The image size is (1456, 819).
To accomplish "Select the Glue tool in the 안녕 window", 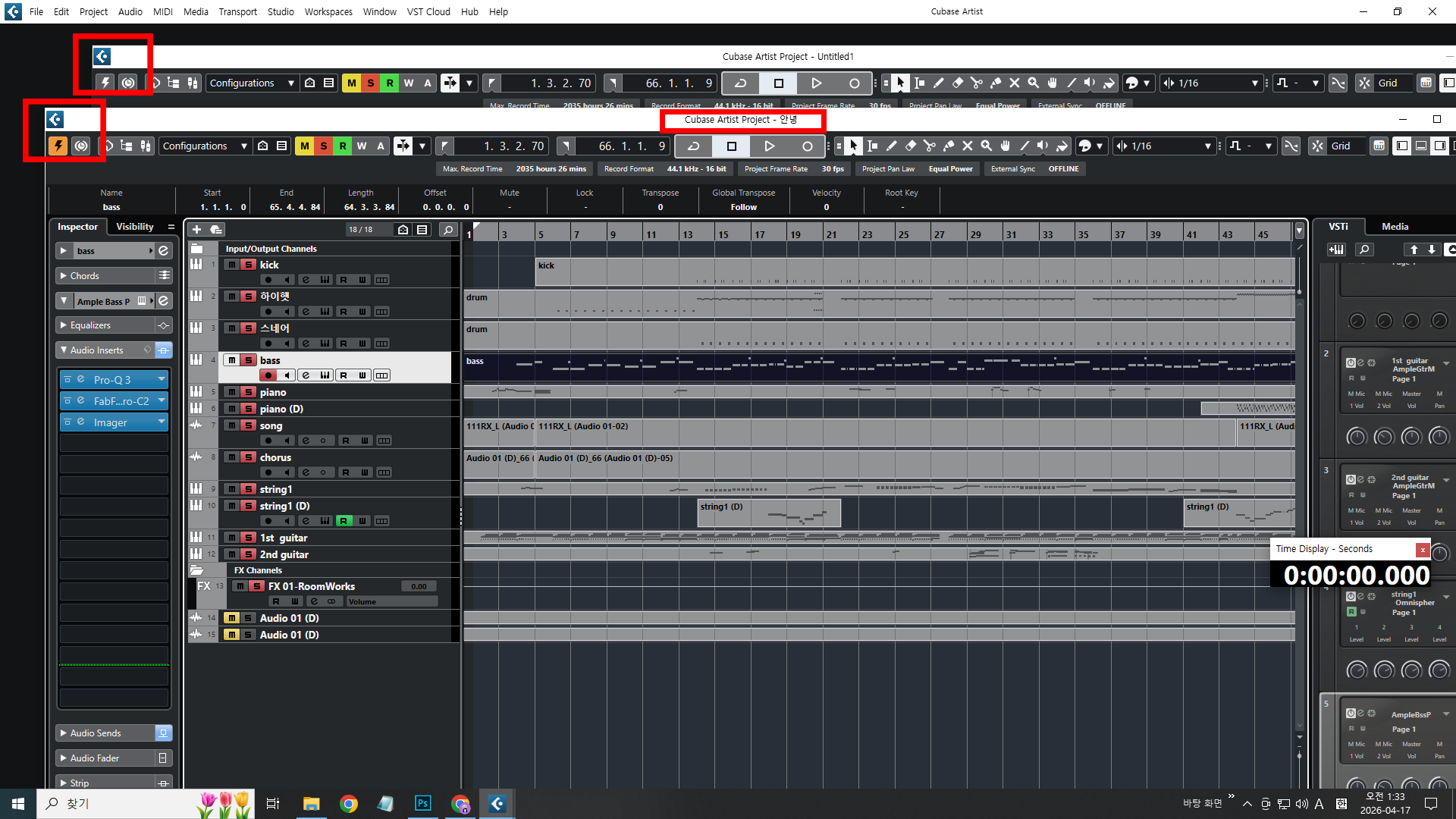I will click(x=948, y=146).
